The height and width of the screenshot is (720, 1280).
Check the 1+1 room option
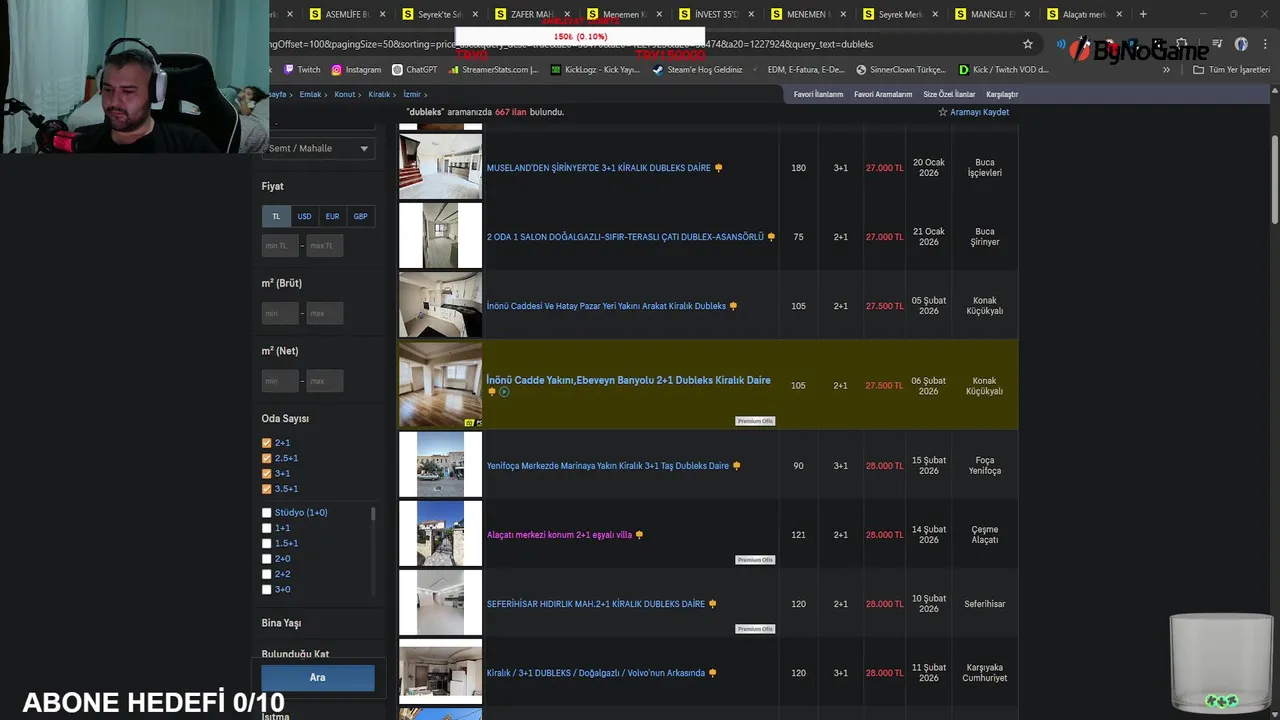point(267,528)
